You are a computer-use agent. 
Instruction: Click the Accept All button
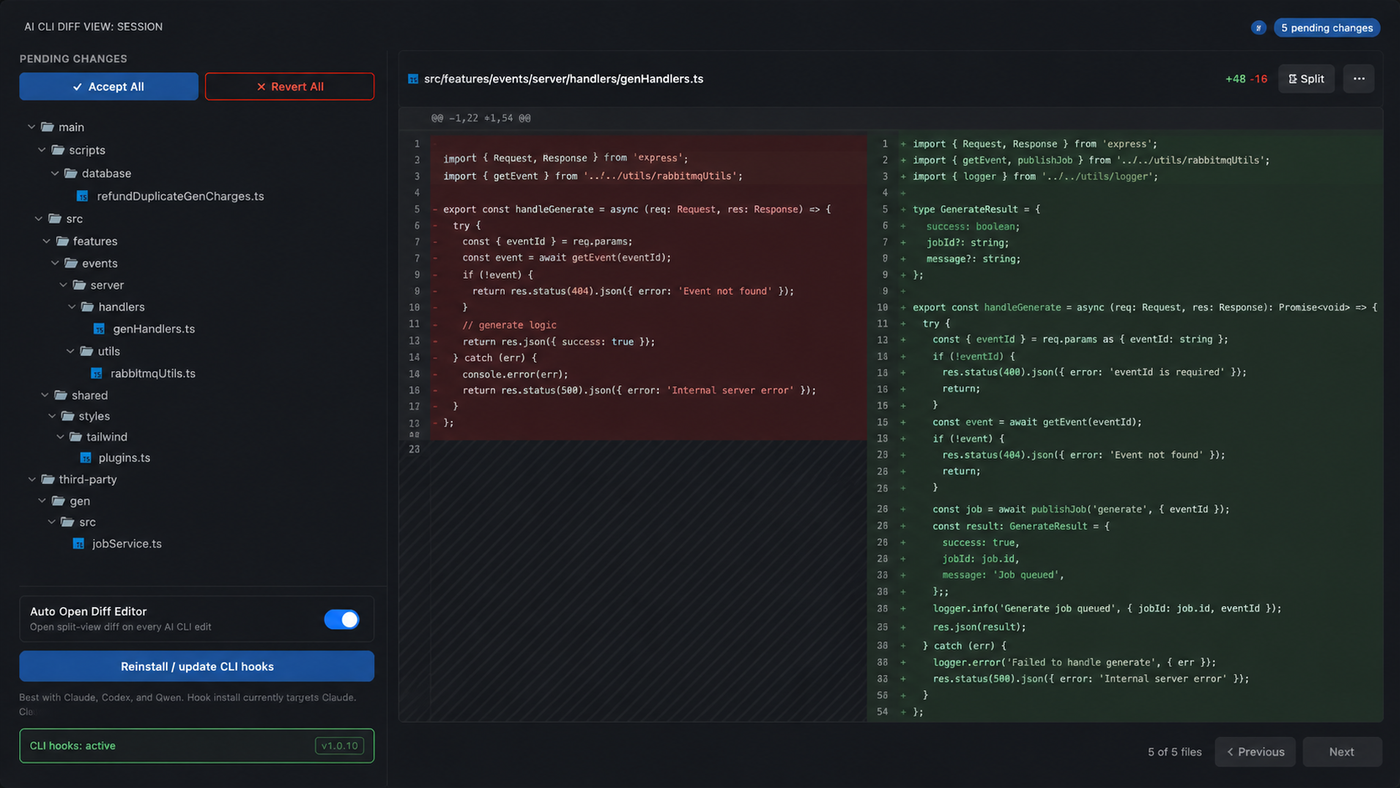click(109, 87)
